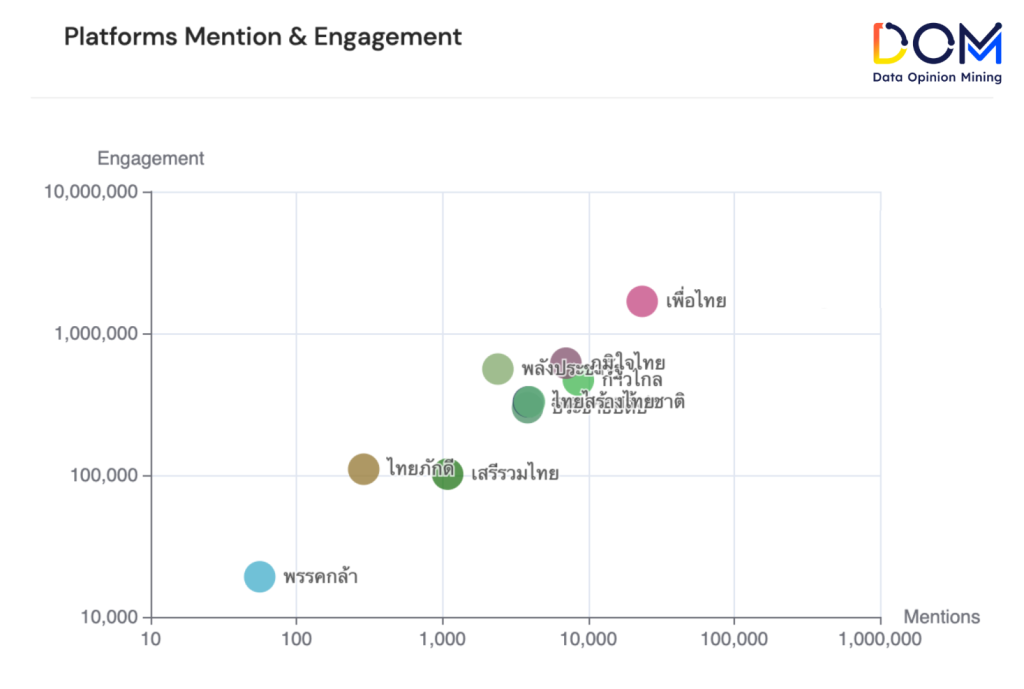Click the pink เพื่อไทย bubble
1024x689 pixels.
[642, 301]
